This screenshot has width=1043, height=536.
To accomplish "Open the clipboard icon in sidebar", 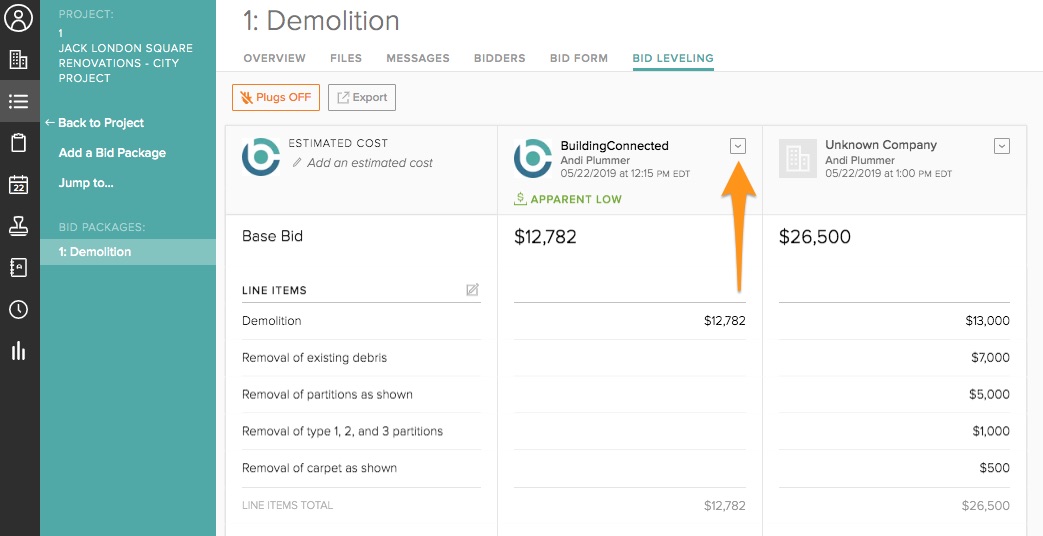I will pyautogui.click(x=19, y=143).
